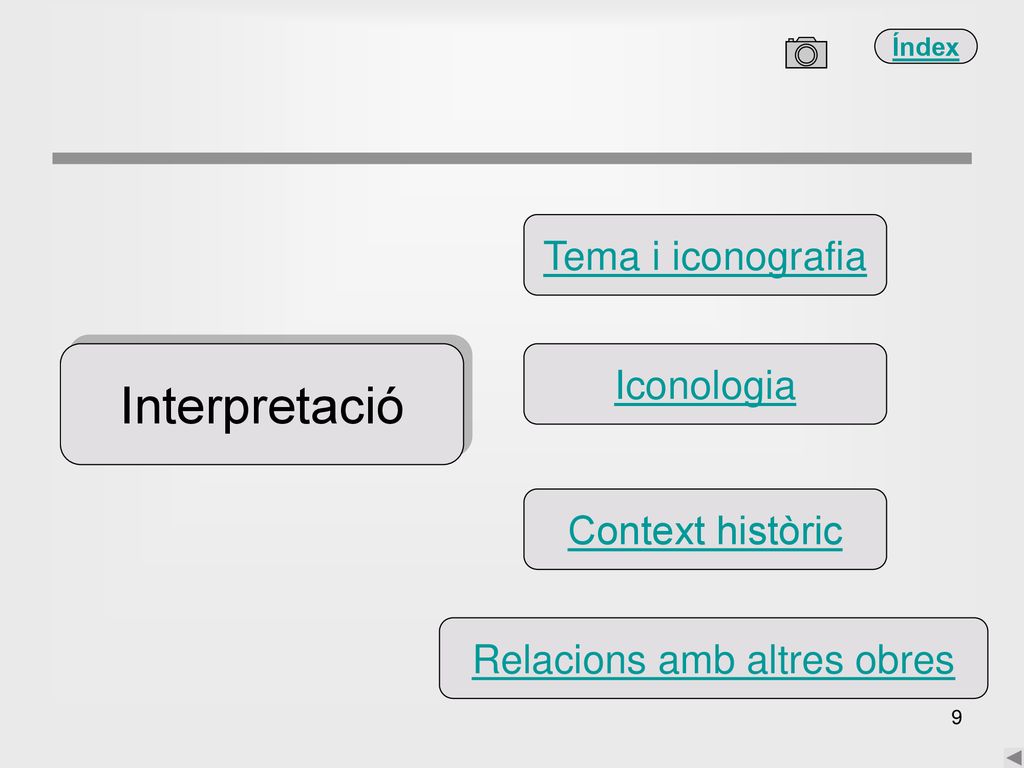Select the Iconologia link
The image size is (1024, 768).
tap(705, 385)
